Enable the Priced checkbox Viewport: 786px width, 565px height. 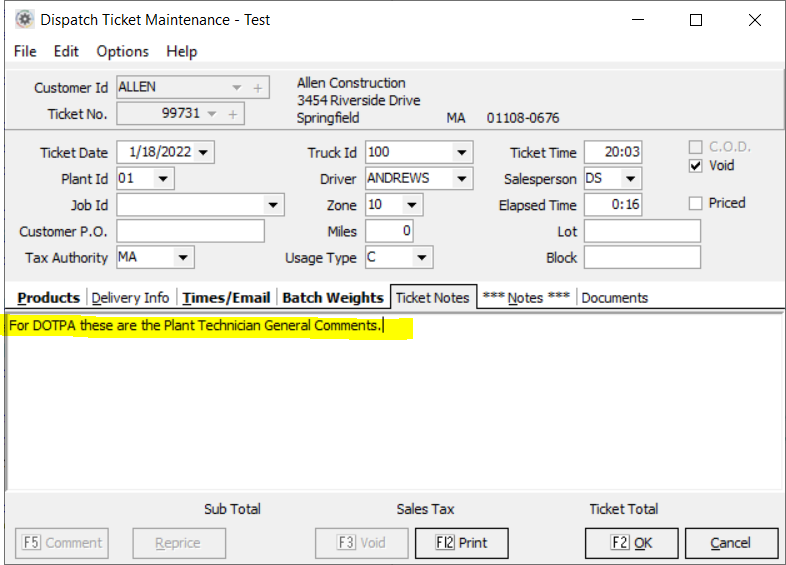coord(696,203)
